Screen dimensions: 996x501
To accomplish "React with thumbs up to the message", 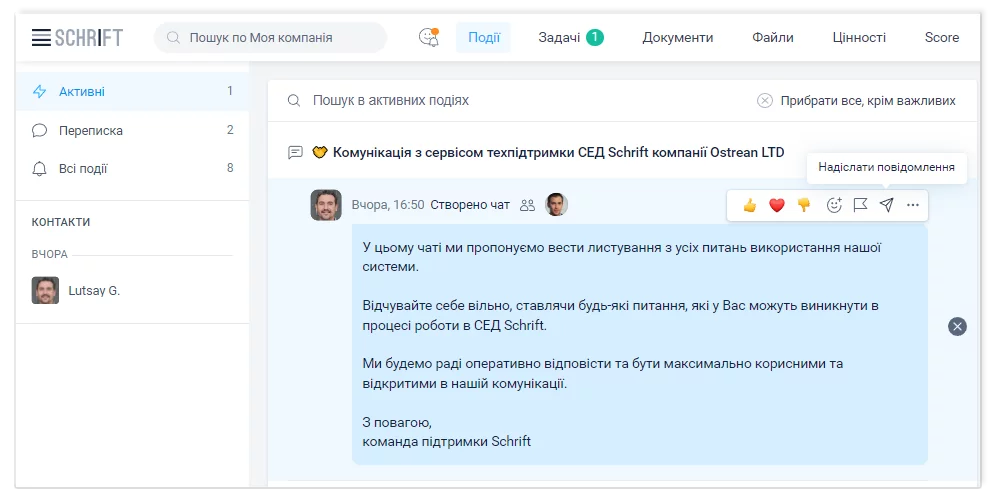I will [x=750, y=205].
